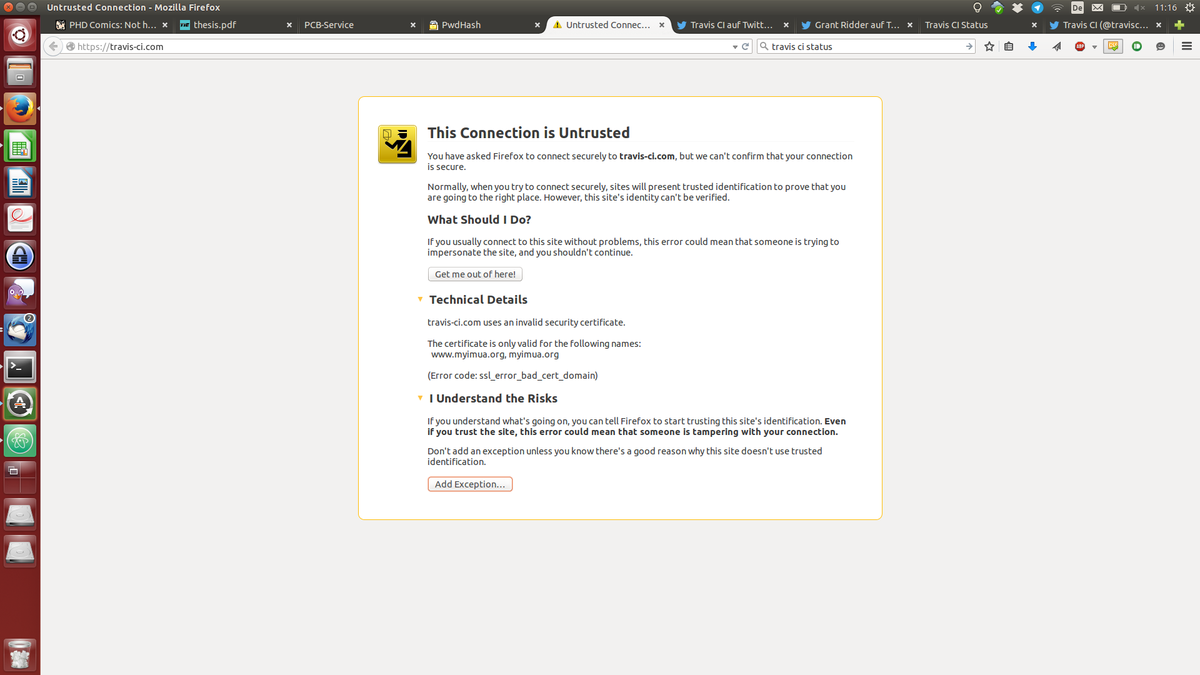Switch to the Travis CI auf Twitter tab
Viewport: 1200px width, 675px height.
(x=731, y=25)
